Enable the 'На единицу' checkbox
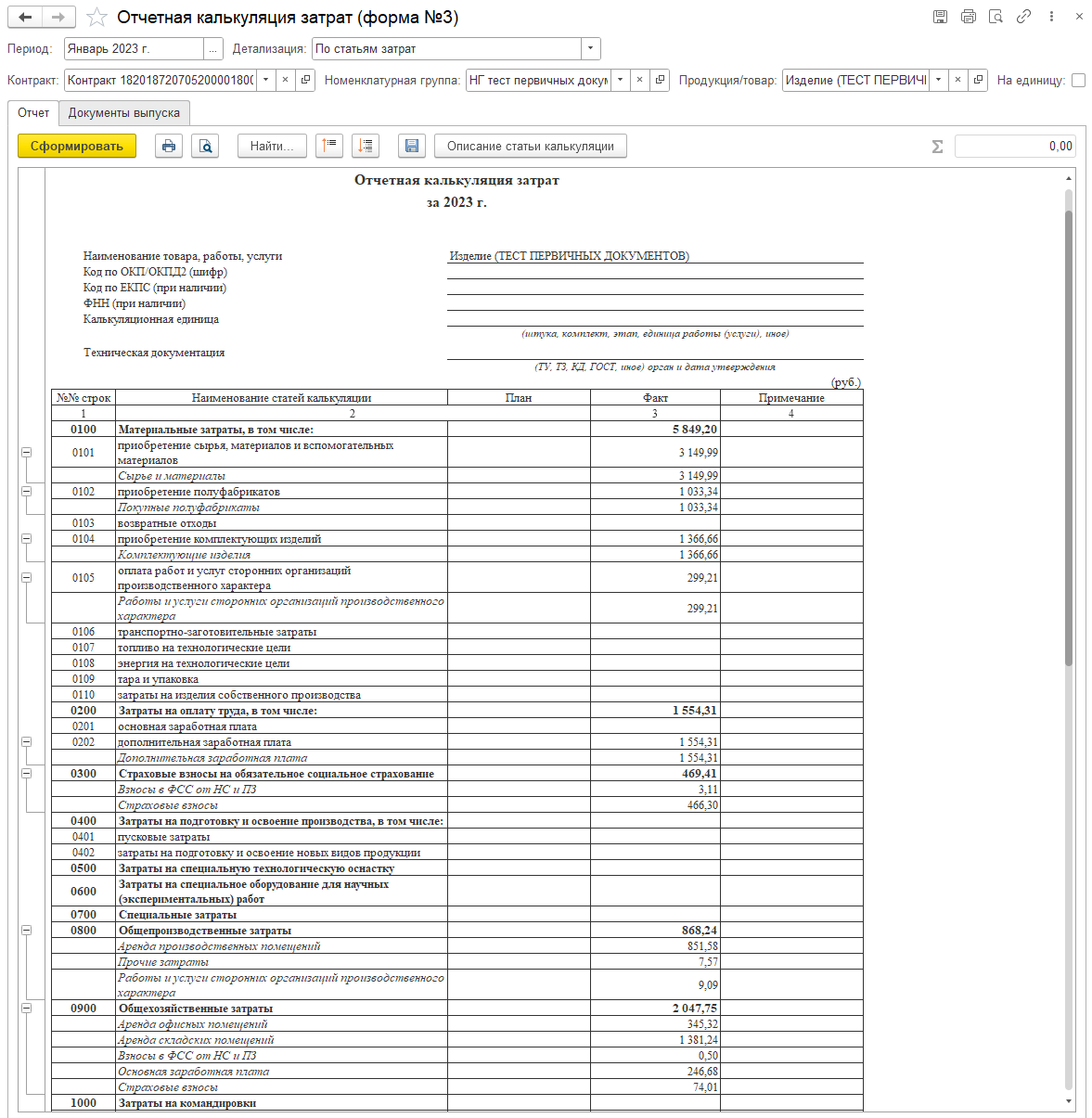 [x=1078, y=81]
